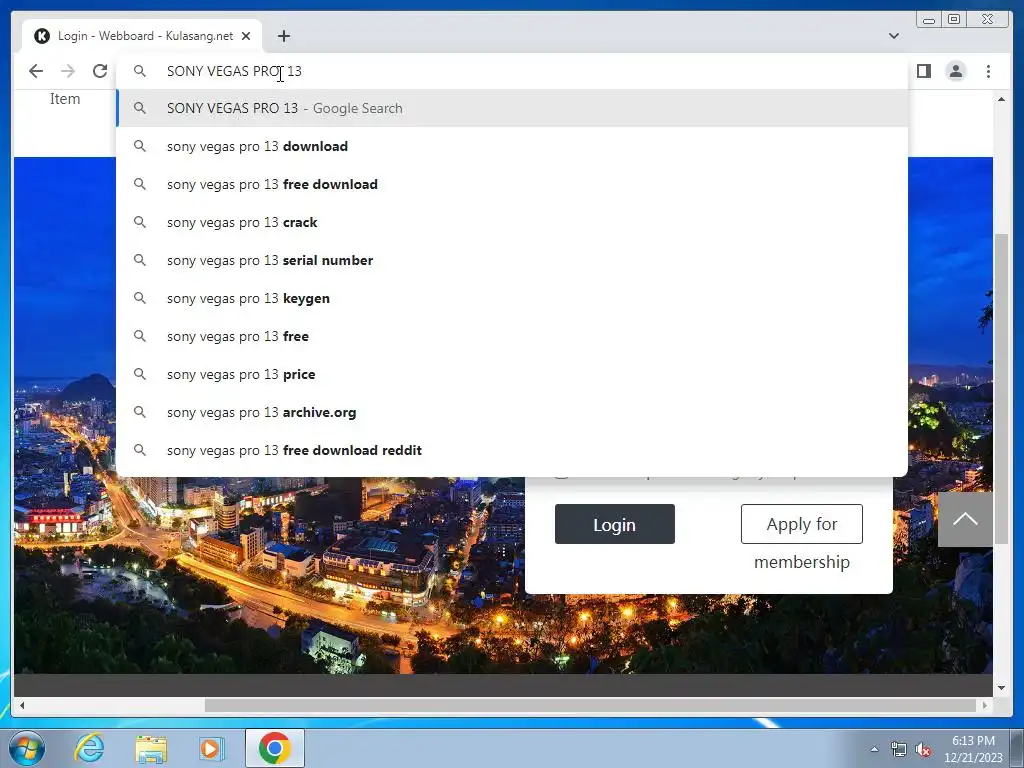Click the horizontal scrollbar thumb

(589, 705)
